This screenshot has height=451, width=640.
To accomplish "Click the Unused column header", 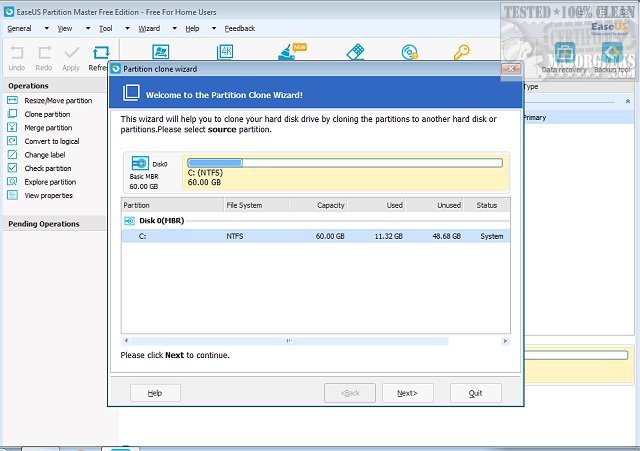I will (x=434, y=205).
